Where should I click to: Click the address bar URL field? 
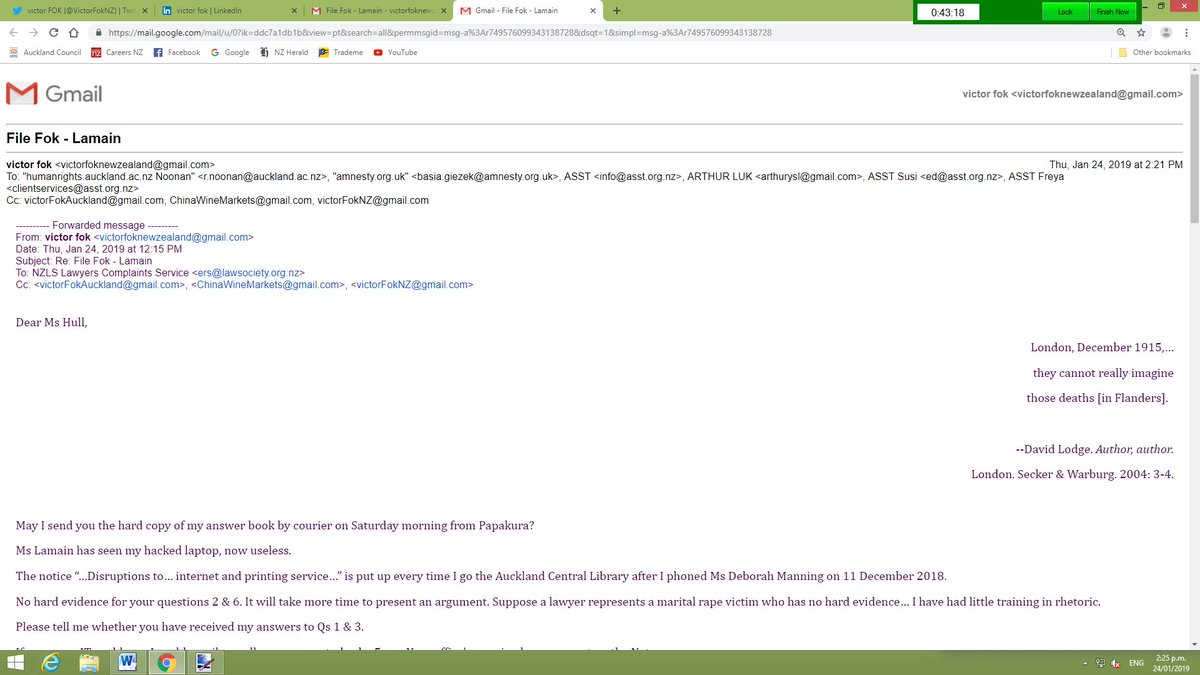point(600,32)
